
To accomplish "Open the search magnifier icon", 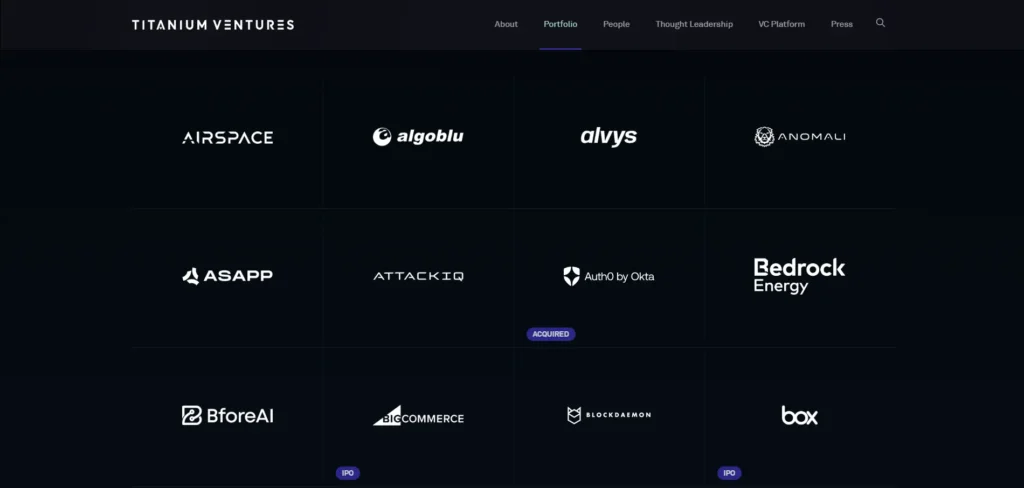I will point(880,23).
